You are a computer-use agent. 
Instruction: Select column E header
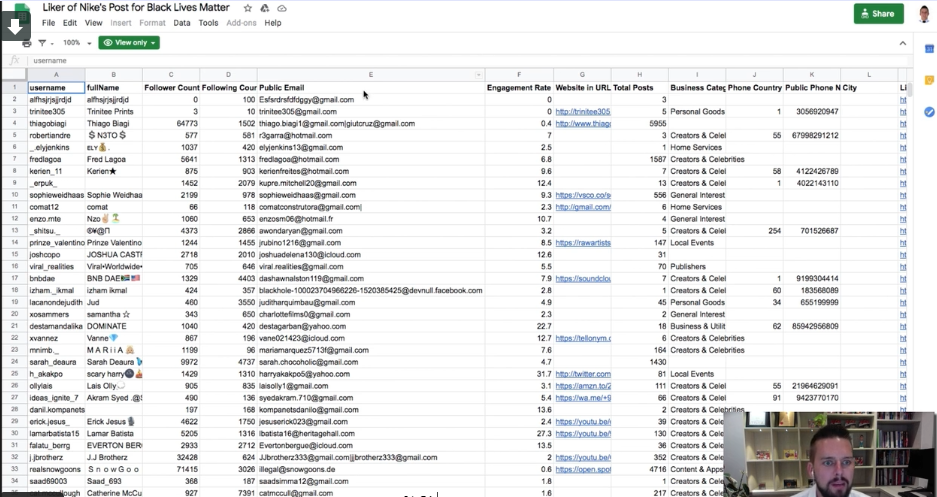pyautogui.click(x=370, y=75)
